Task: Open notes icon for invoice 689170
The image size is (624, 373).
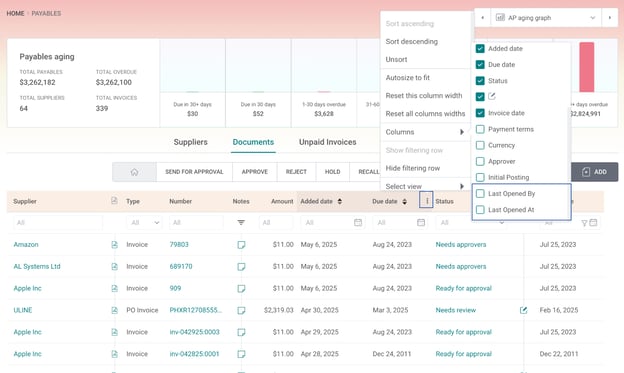Action: pyautogui.click(x=241, y=267)
